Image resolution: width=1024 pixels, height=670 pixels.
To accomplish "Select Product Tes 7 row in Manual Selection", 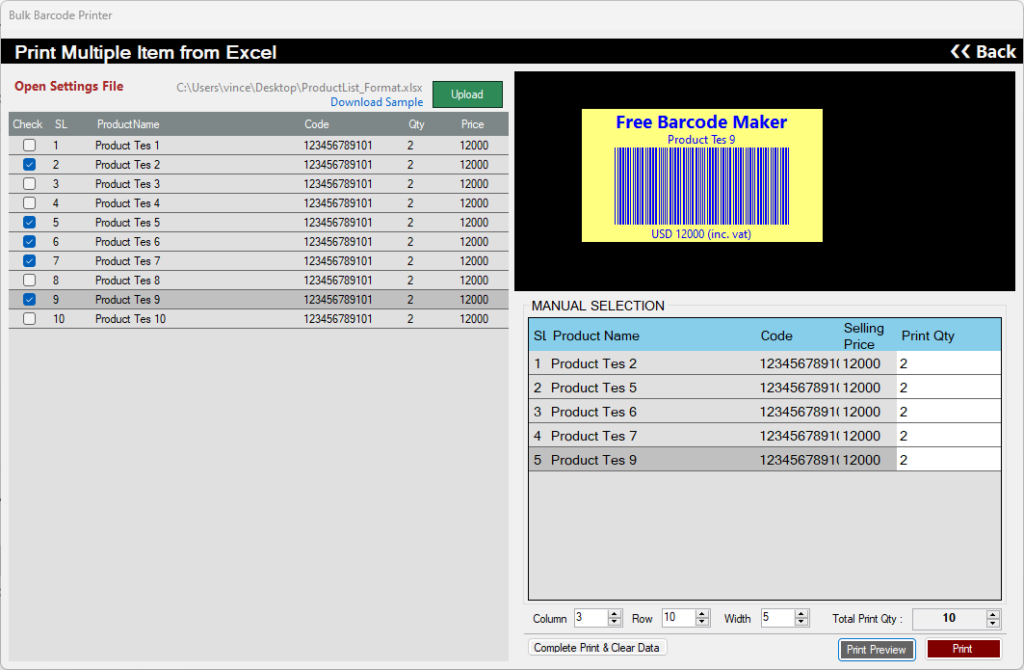I will point(650,436).
